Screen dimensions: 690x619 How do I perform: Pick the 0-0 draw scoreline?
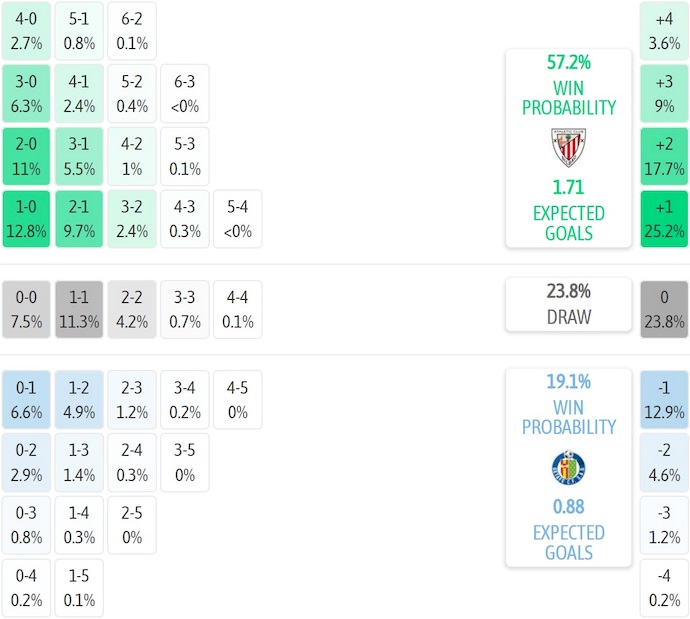click(27, 309)
